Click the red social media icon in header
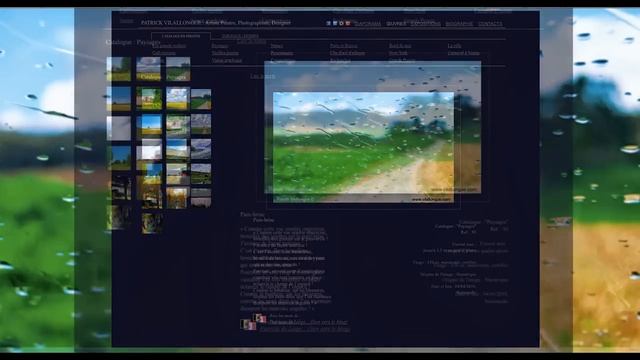The height and width of the screenshot is (360, 640). click(348, 24)
